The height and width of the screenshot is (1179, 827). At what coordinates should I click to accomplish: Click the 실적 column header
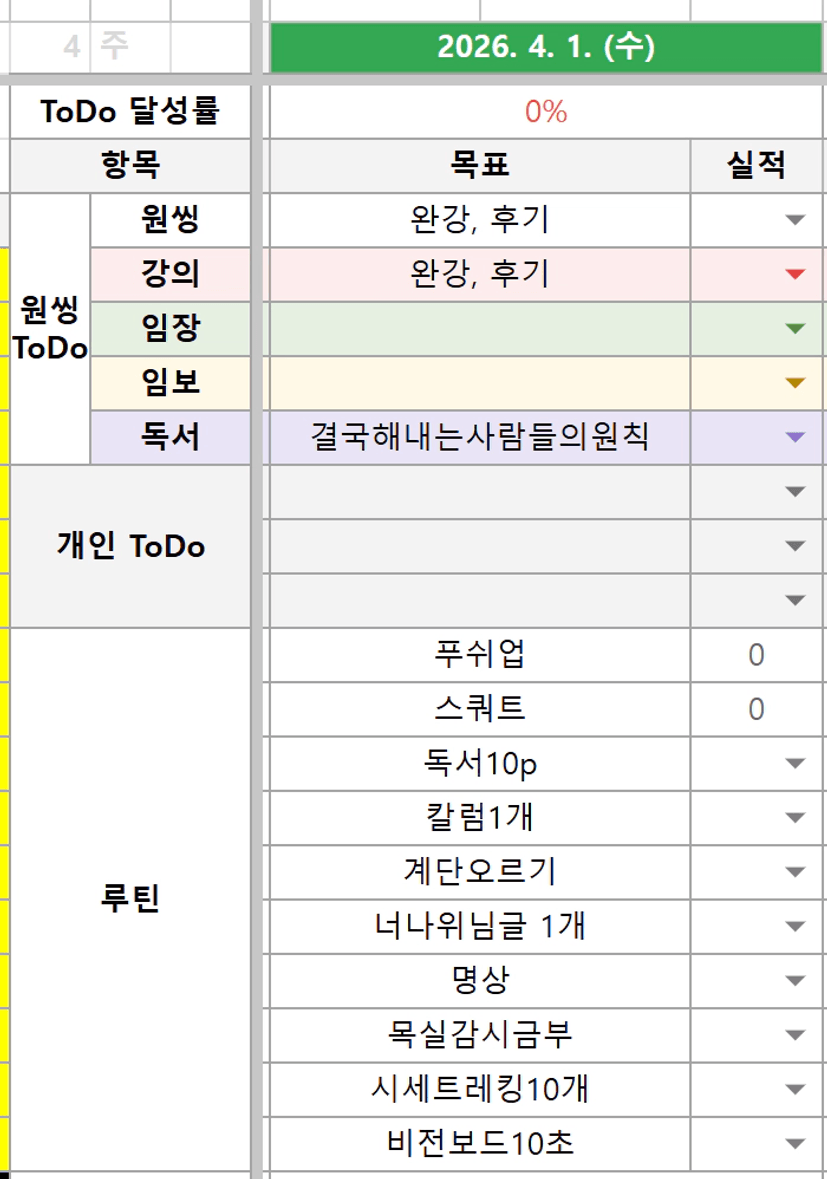coord(756,166)
